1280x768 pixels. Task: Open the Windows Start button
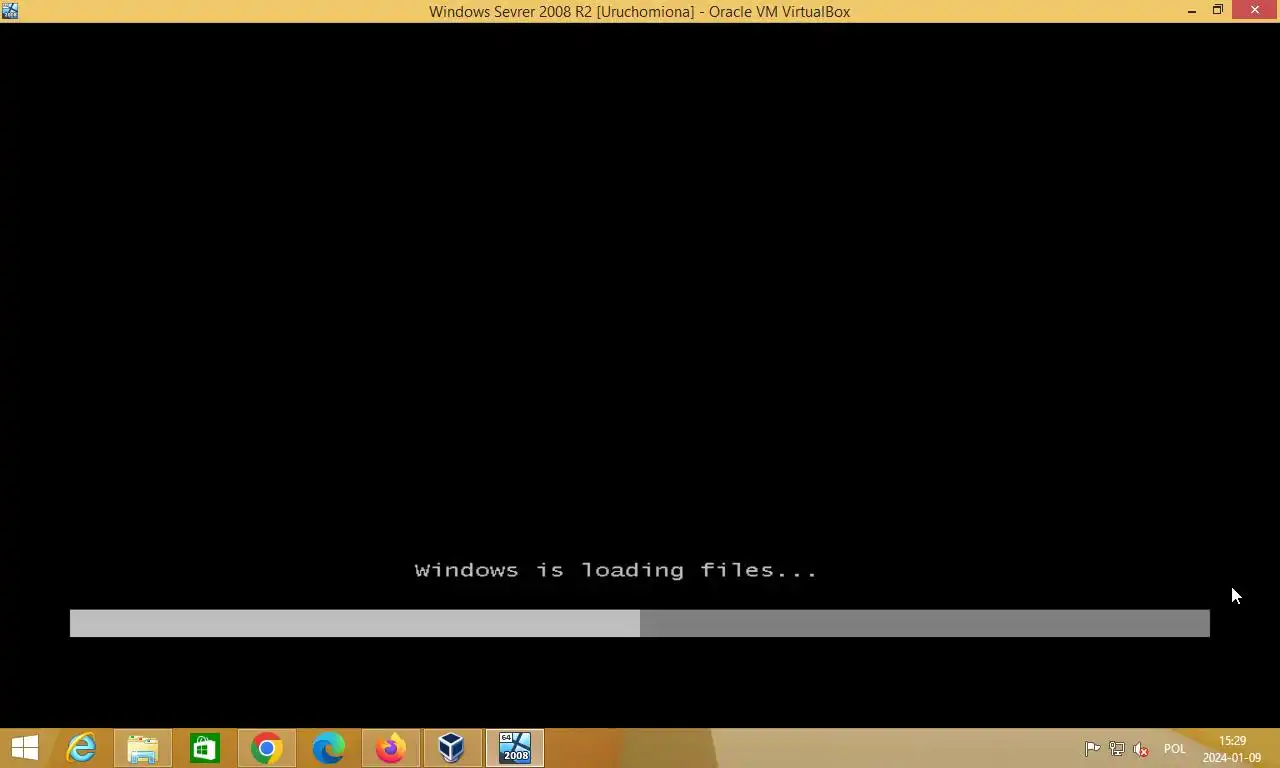pyautogui.click(x=24, y=748)
